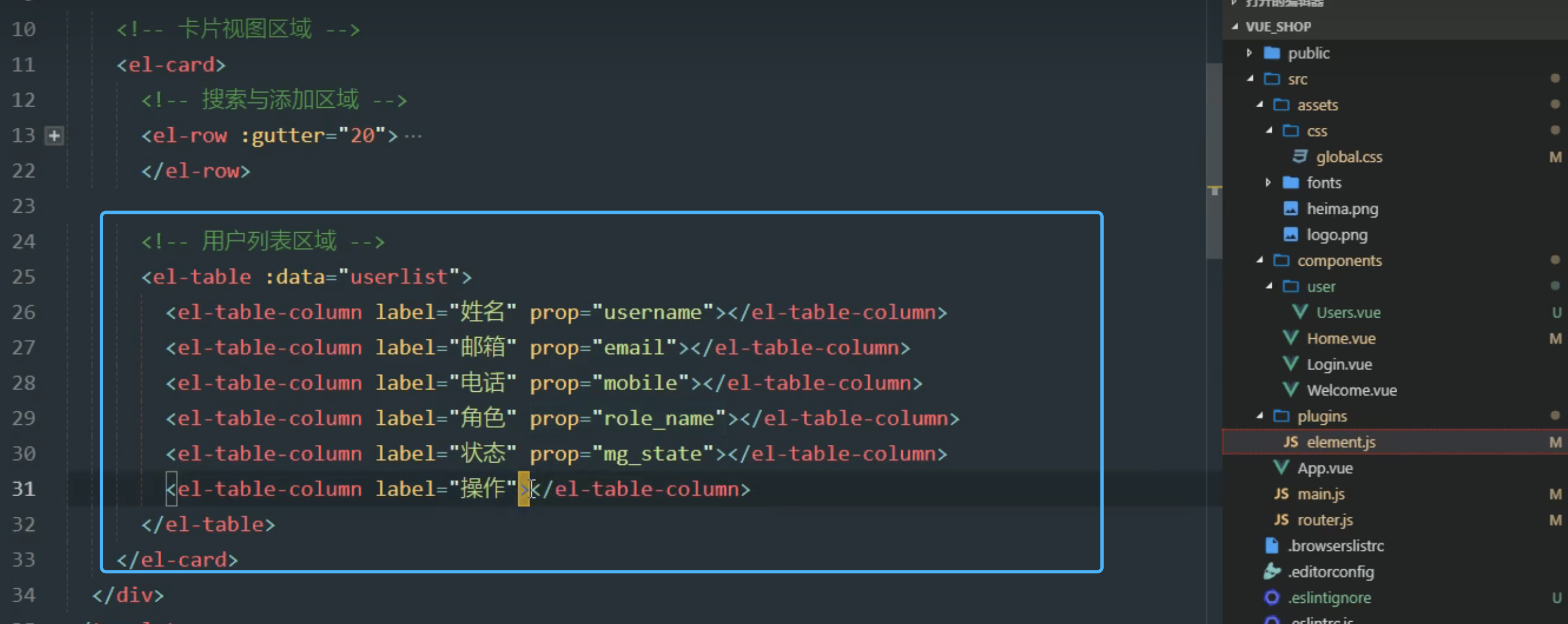
Task: Click the CSS icon beside global.css
Action: coord(1300,156)
